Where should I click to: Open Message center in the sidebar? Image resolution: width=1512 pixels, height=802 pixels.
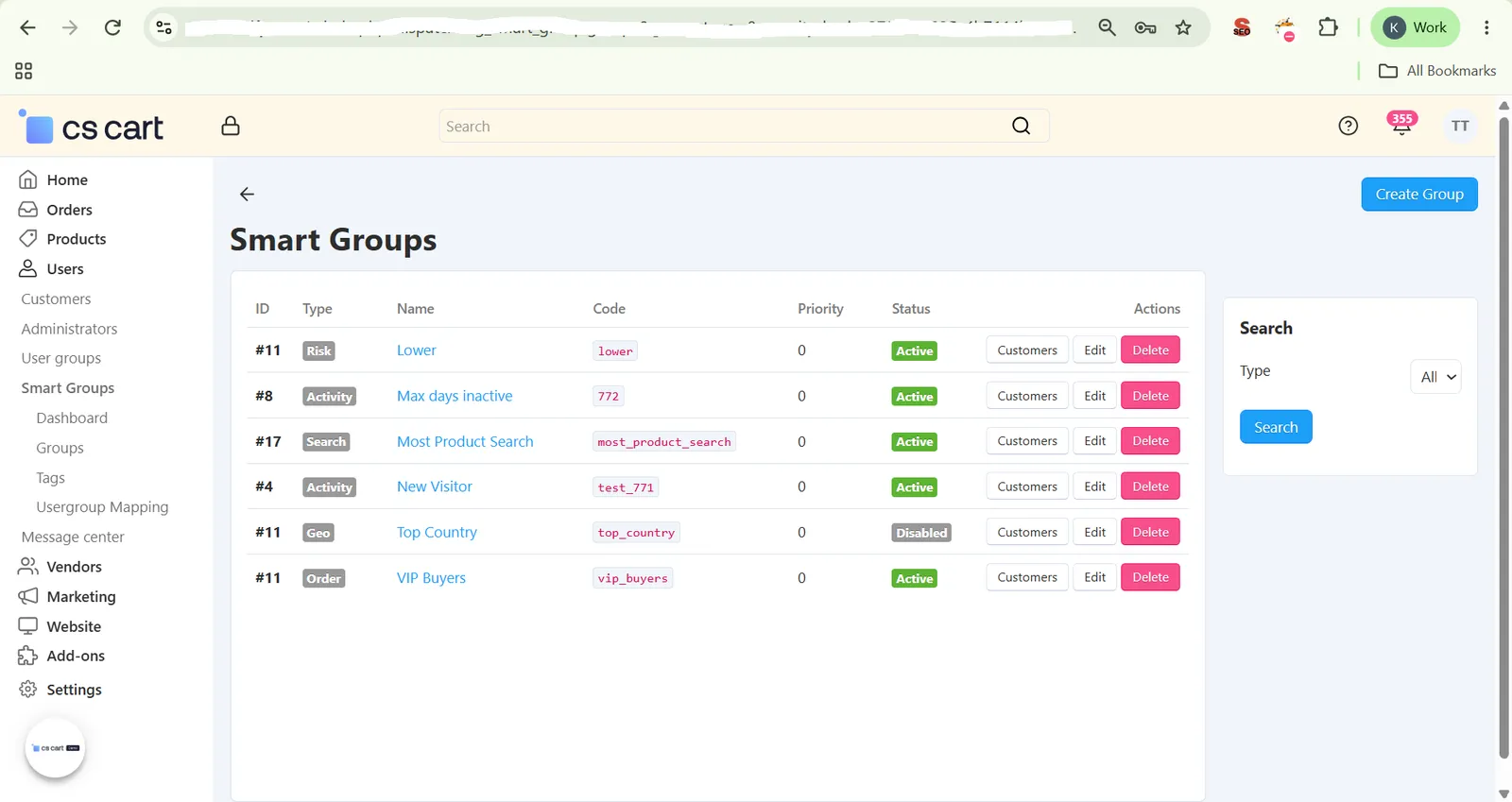click(73, 537)
